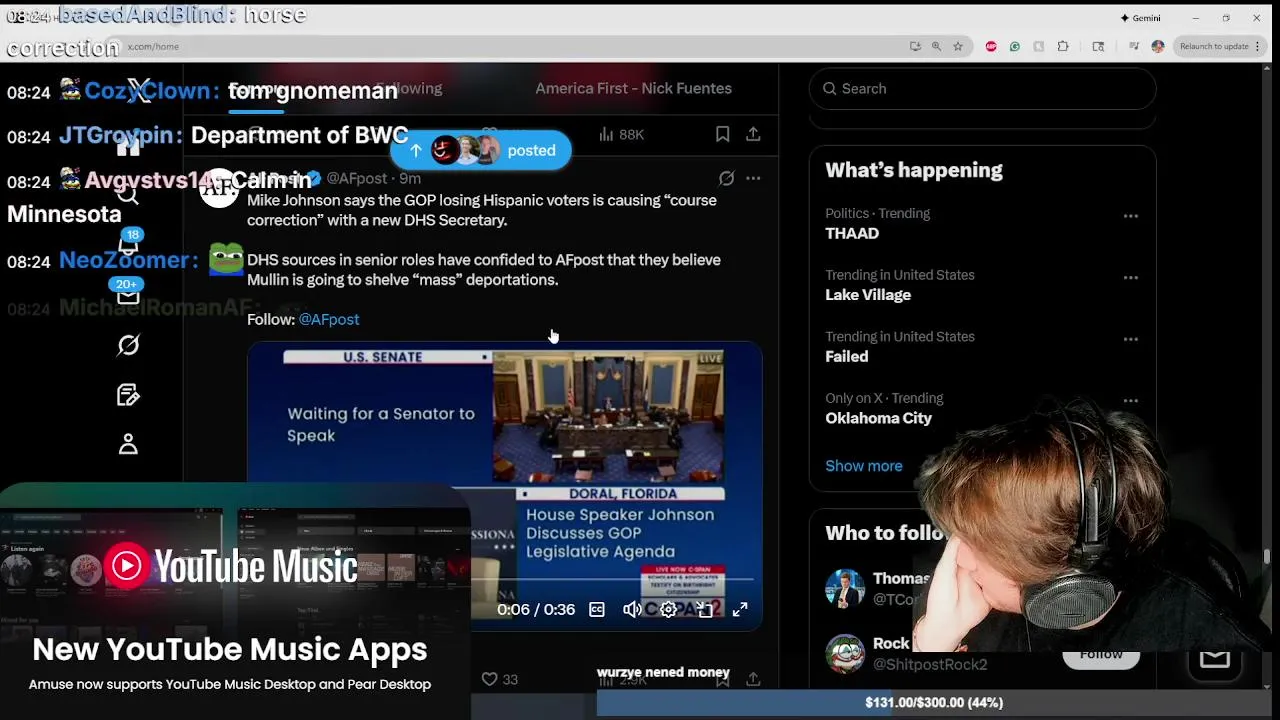
Task: Open the Failed trending topic
Action: [846, 356]
